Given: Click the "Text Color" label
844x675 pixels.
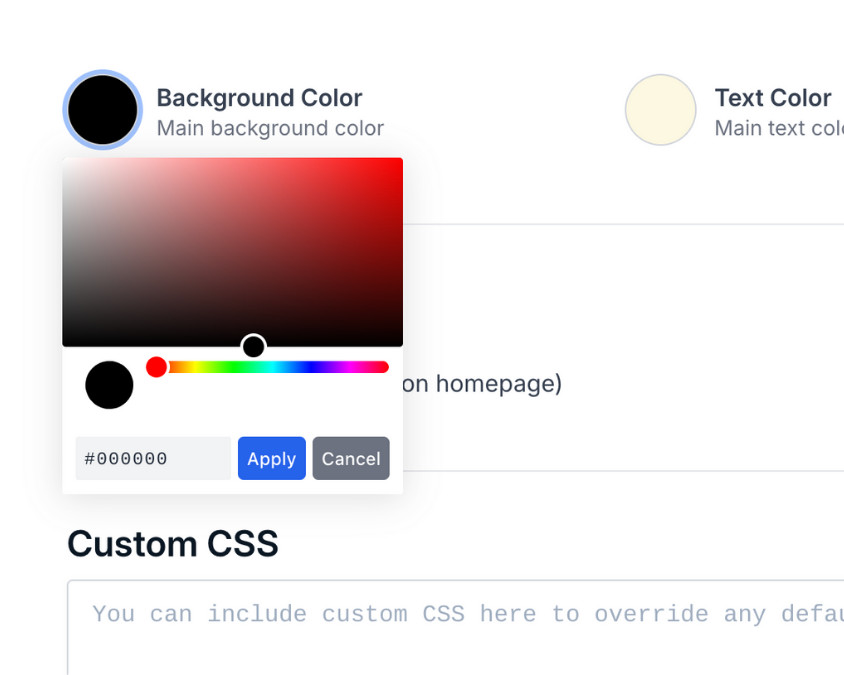Looking at the screenshot, I should click(x=772, y=98).
